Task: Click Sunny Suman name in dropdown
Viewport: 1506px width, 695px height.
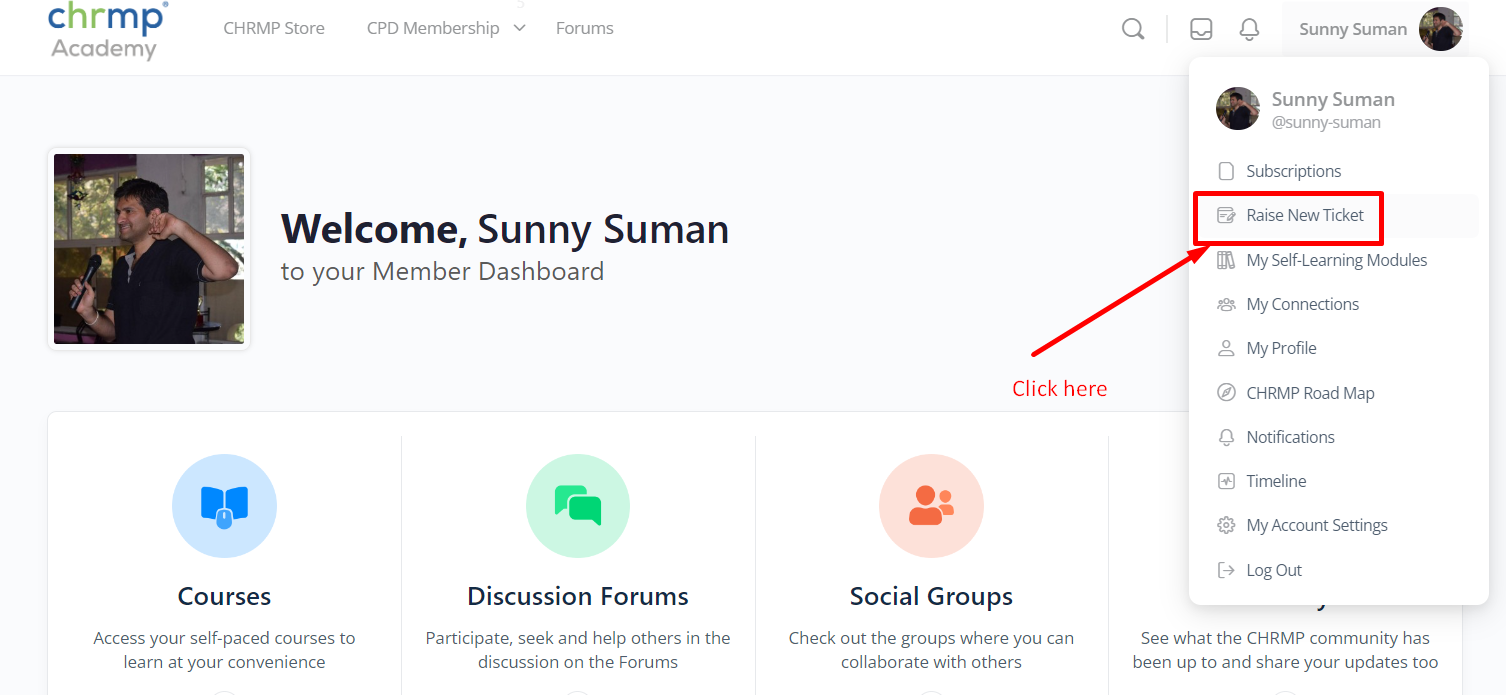Action: pos(1333,99)
